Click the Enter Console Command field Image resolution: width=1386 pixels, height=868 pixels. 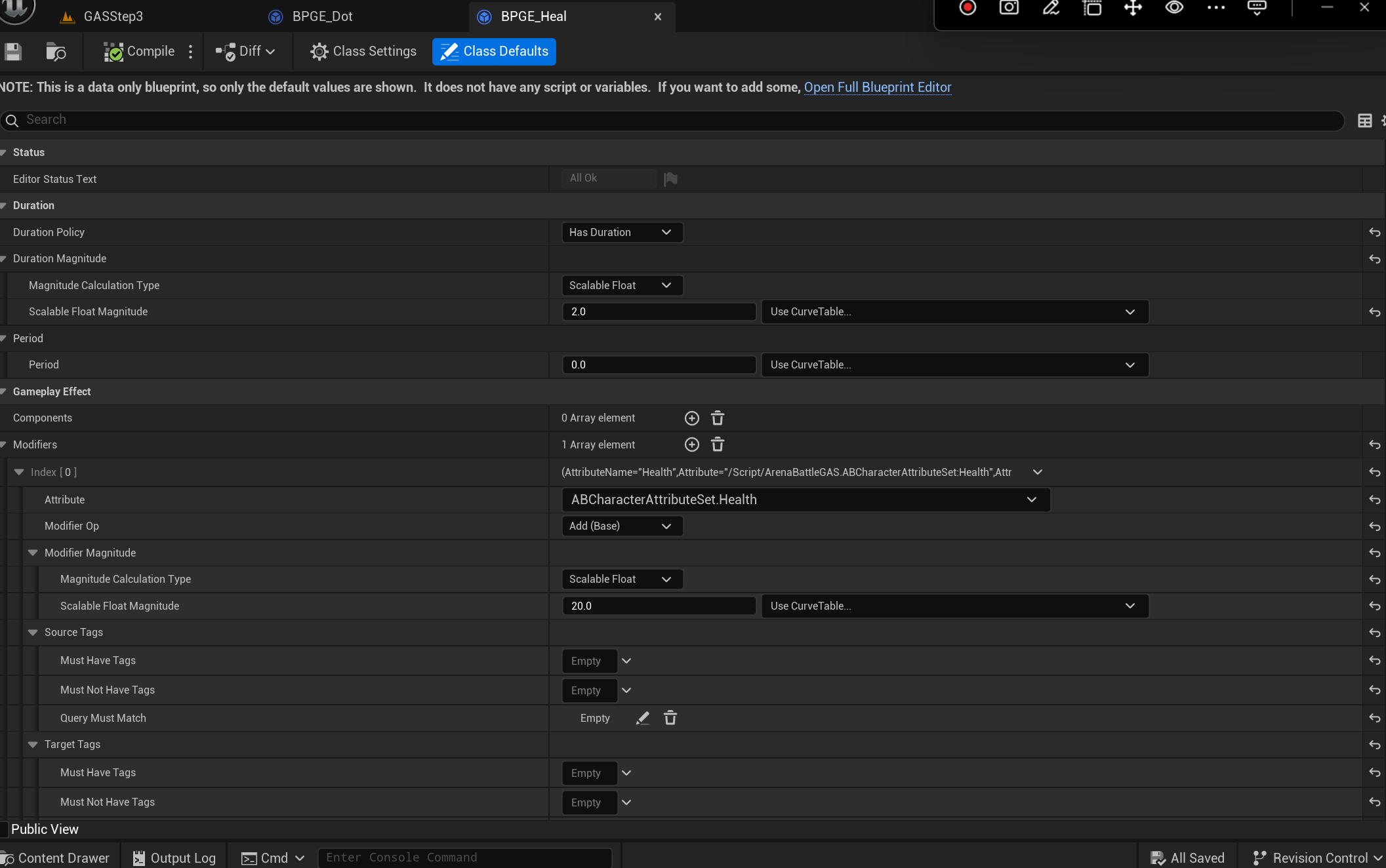point(464,858)
